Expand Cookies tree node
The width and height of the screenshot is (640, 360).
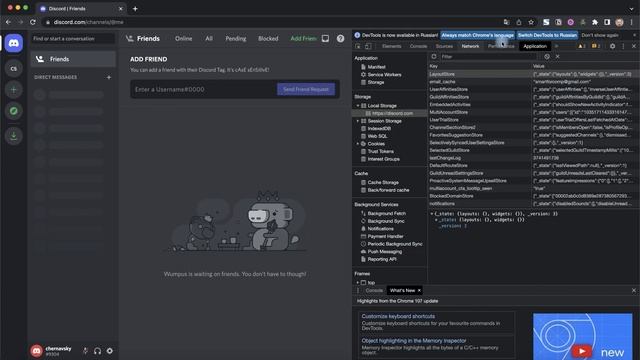[358, 144]
